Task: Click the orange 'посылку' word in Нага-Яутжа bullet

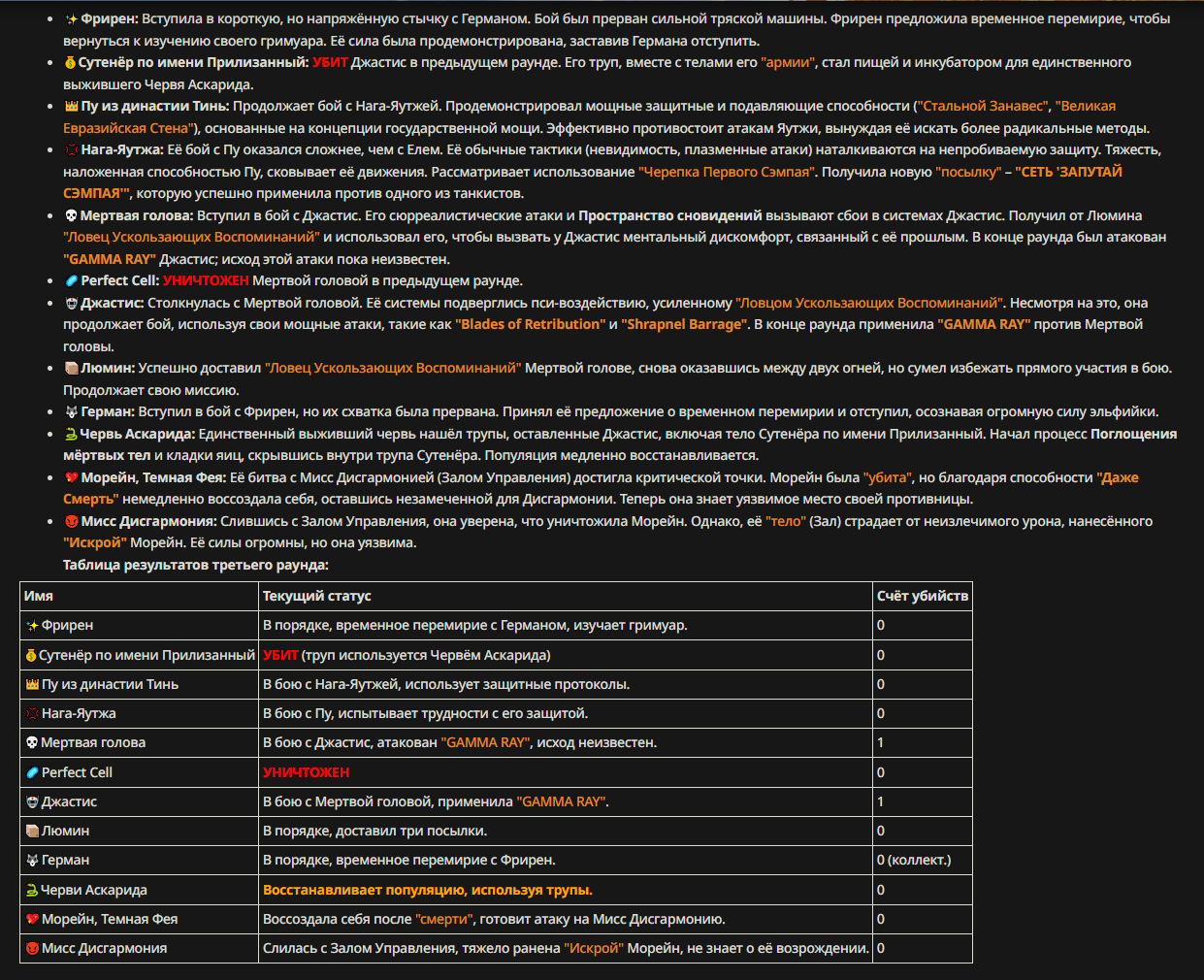Action: point(968,172)
